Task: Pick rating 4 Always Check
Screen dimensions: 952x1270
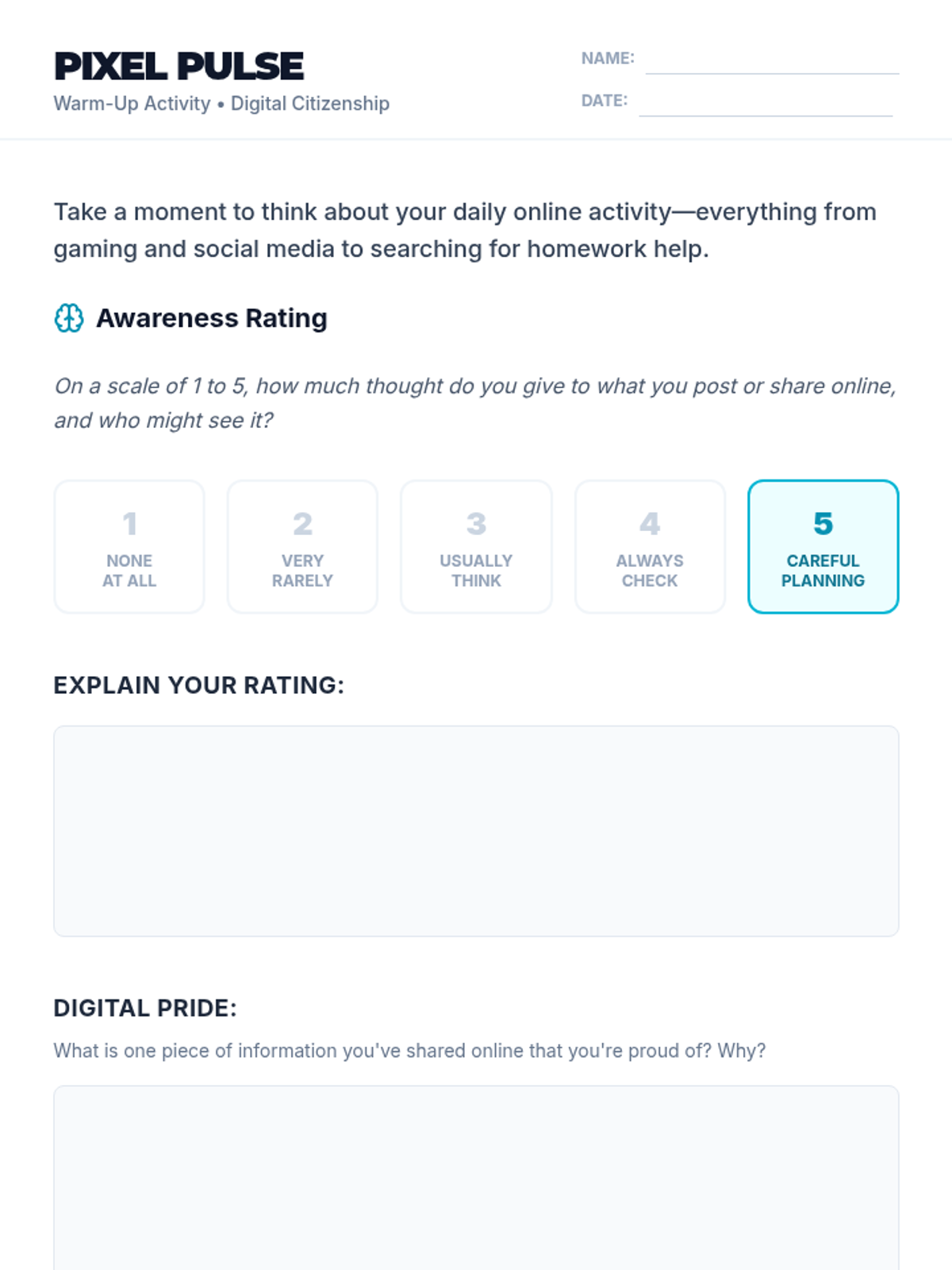Action: point(650,547)
